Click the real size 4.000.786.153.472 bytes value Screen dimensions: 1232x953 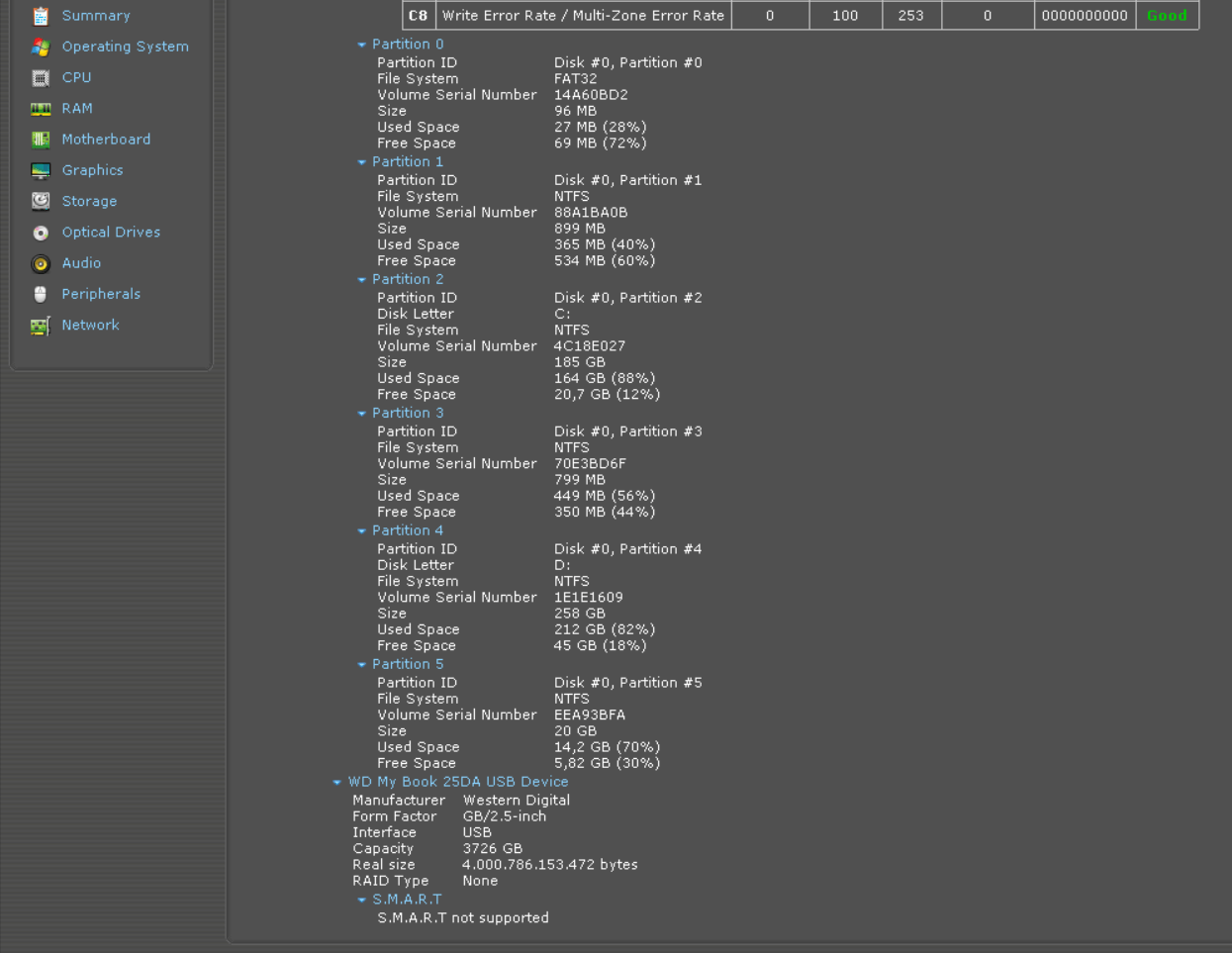point(550,865)
